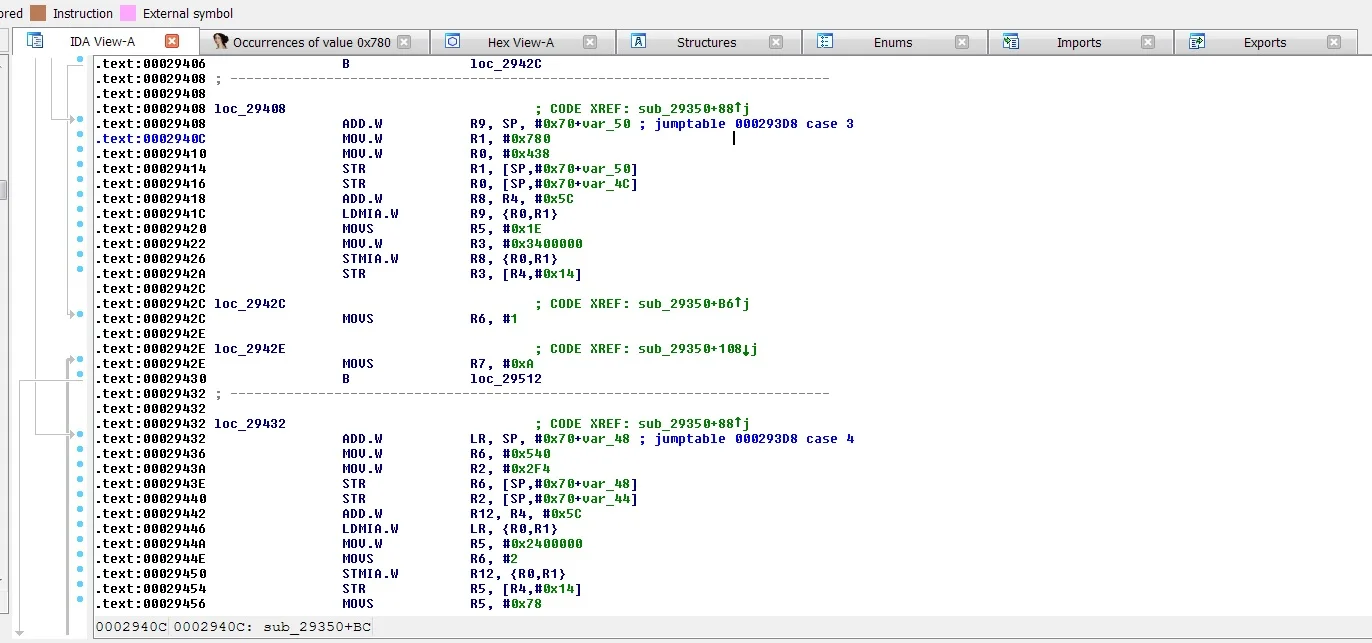Close the Exports tab
The height and width of the screenshot is (643, 1372).
pos(1334,42)
